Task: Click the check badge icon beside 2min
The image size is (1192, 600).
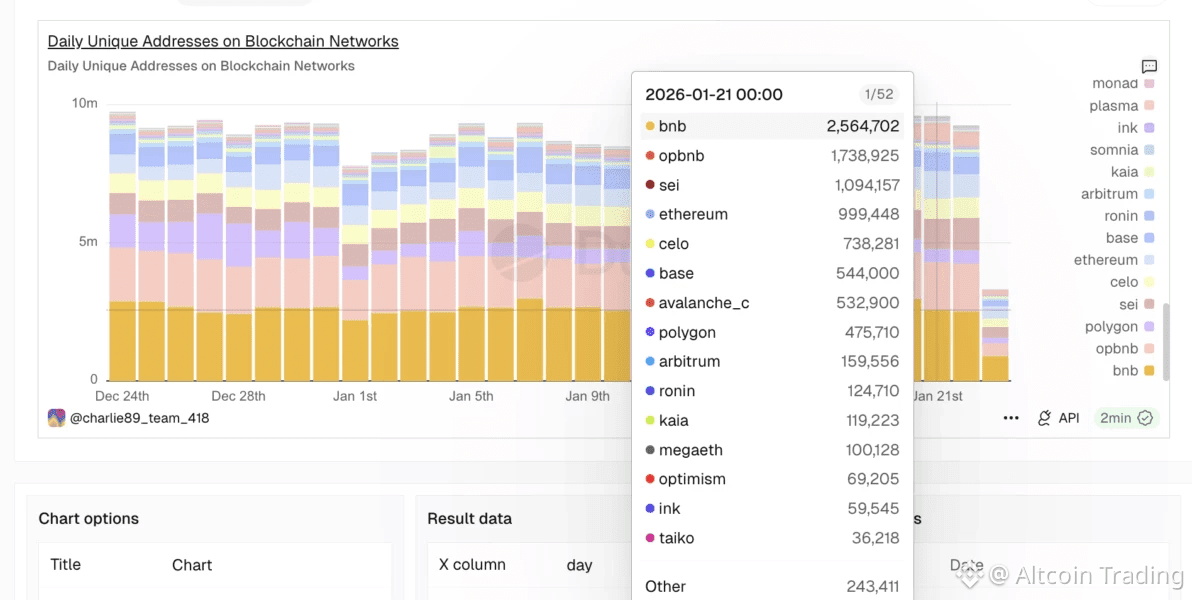Action: (1146, 418)
